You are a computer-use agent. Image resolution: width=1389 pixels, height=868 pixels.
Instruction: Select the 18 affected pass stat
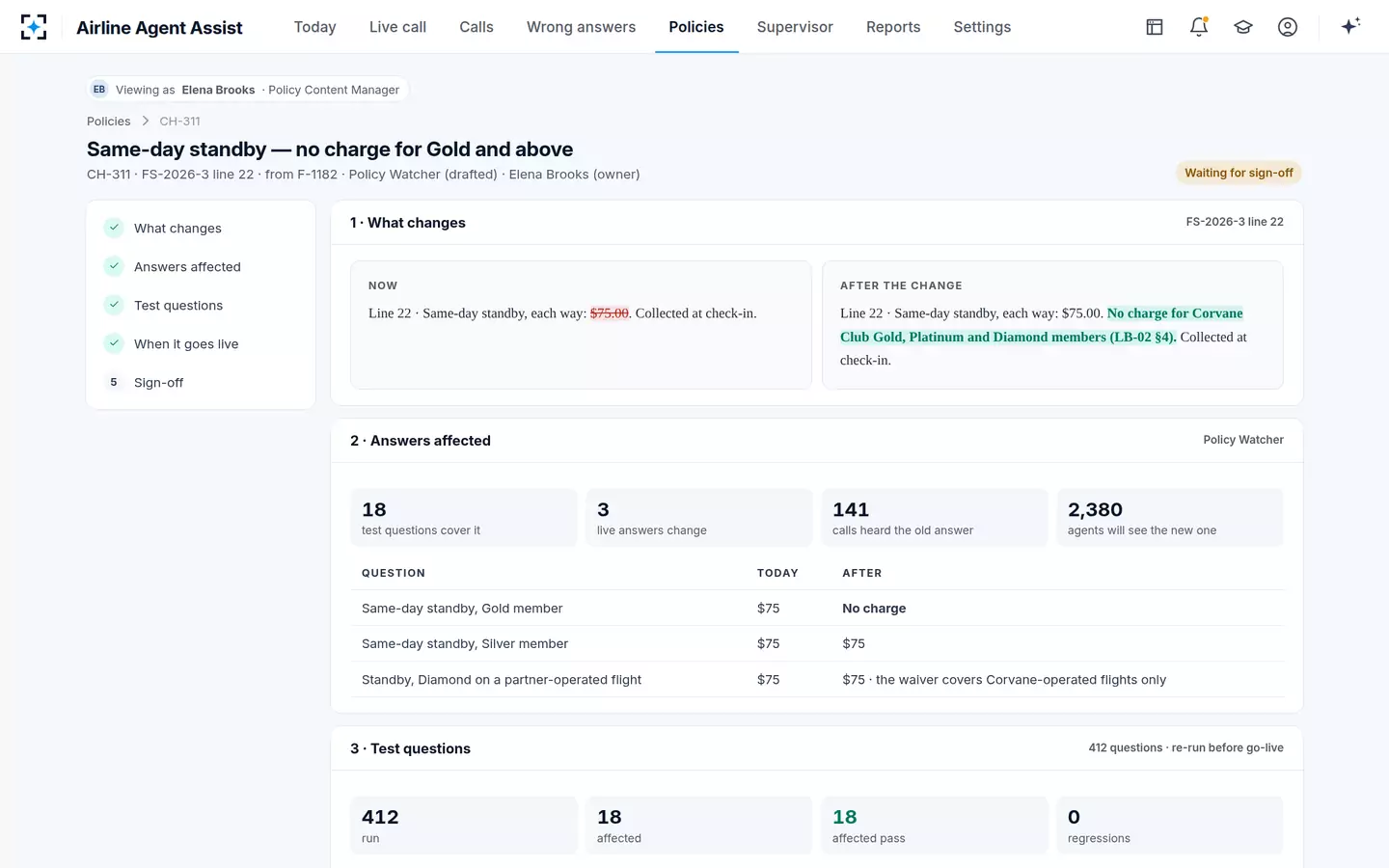tap(935, 826)
